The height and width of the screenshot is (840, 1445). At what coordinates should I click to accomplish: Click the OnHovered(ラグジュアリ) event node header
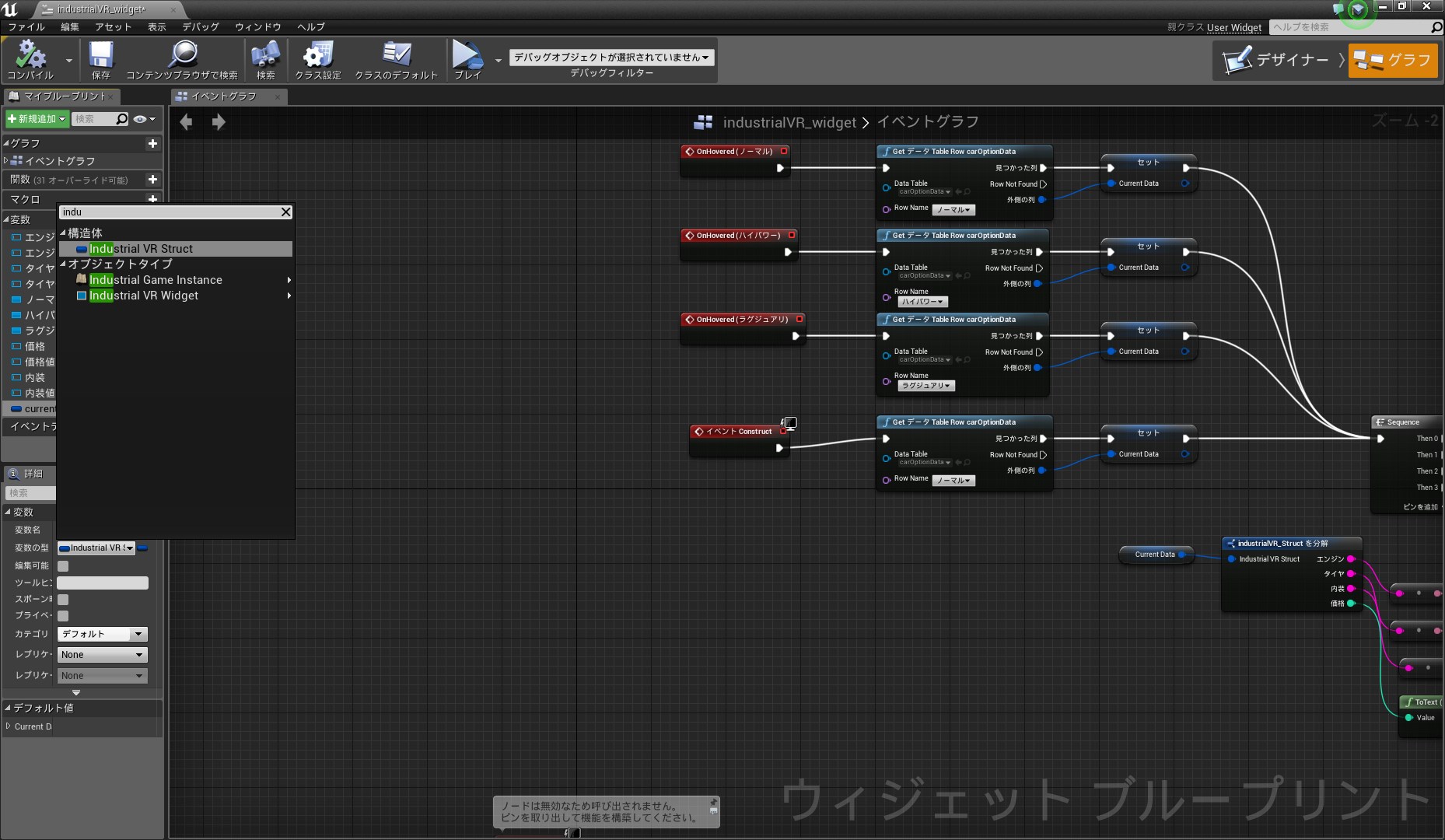pyautogui.click(x=743, y=320)
